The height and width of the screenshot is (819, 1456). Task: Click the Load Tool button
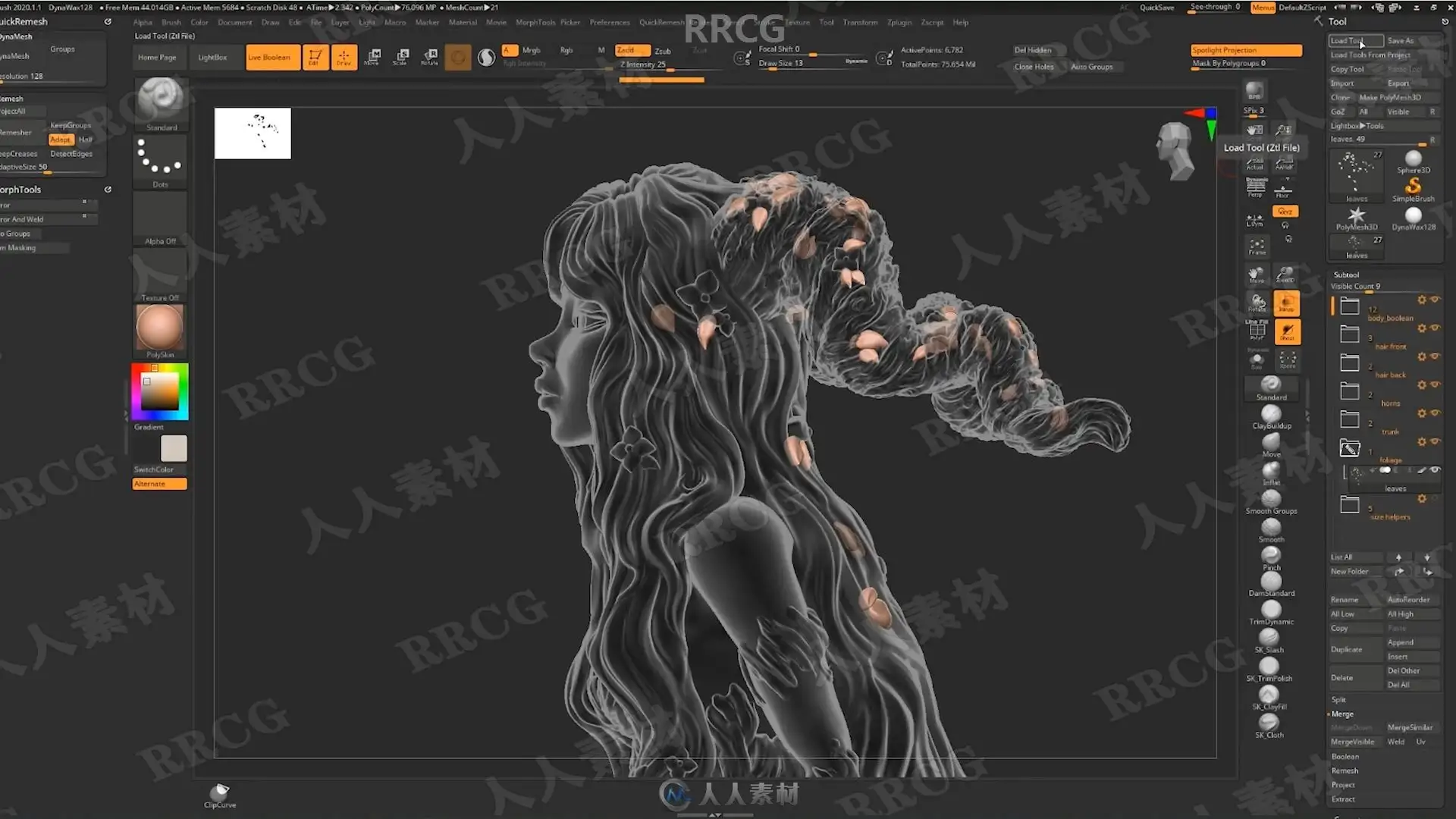point(1355,41)
